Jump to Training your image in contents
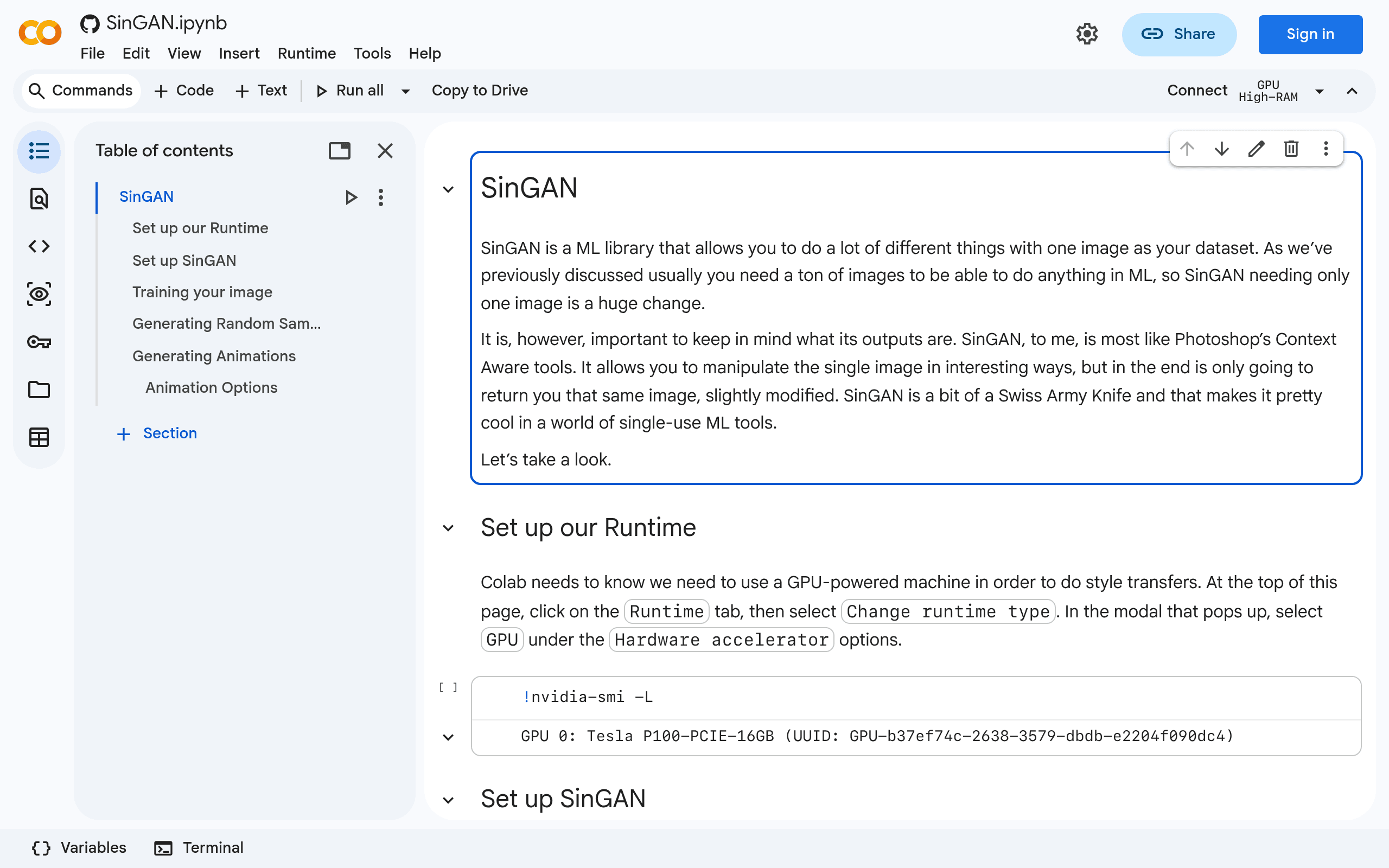The height and width of the screenshot is (868, 1389). coord(202,292)
